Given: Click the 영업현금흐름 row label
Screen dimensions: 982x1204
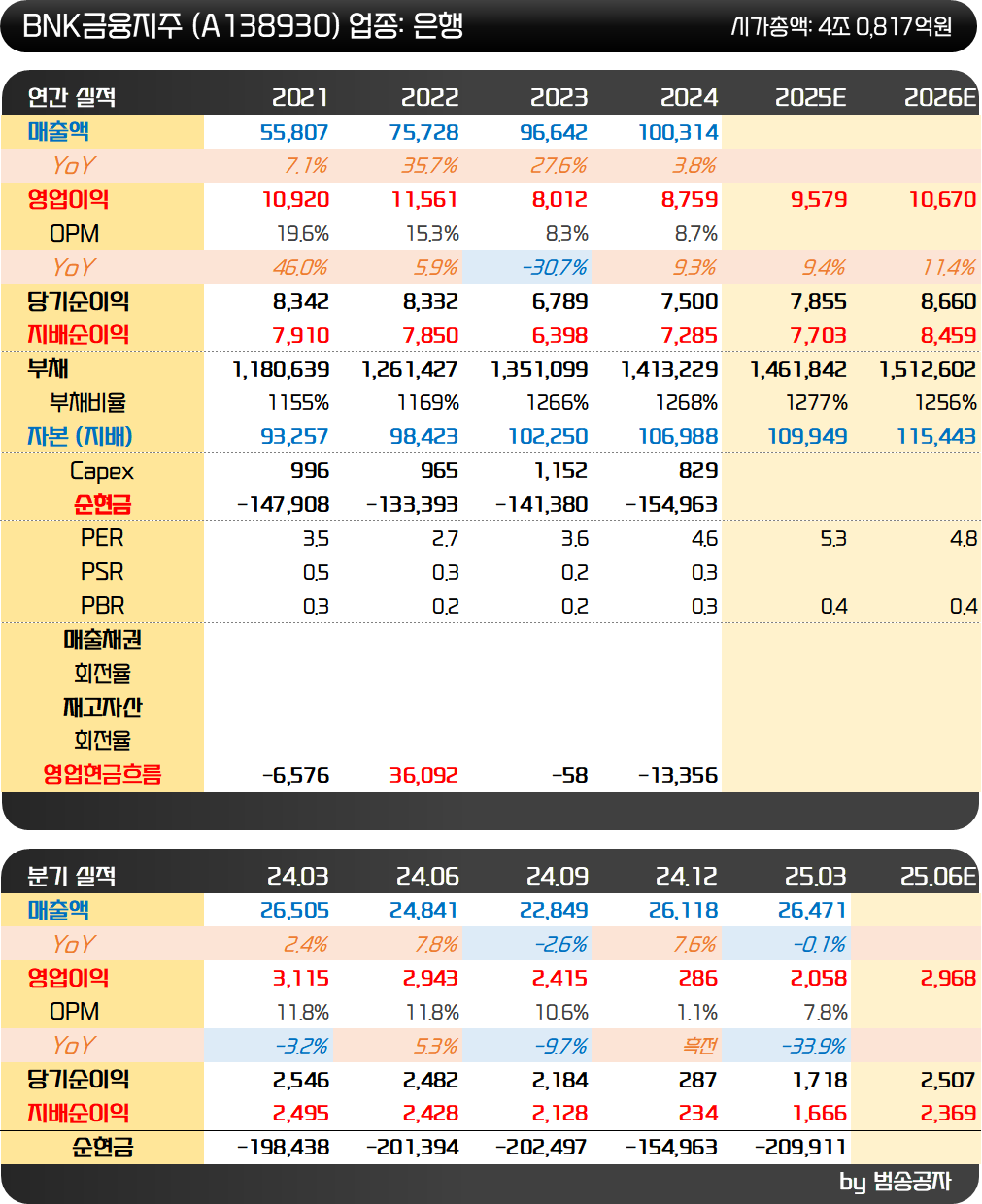Looking at the screenshot, I should [102, 775].
